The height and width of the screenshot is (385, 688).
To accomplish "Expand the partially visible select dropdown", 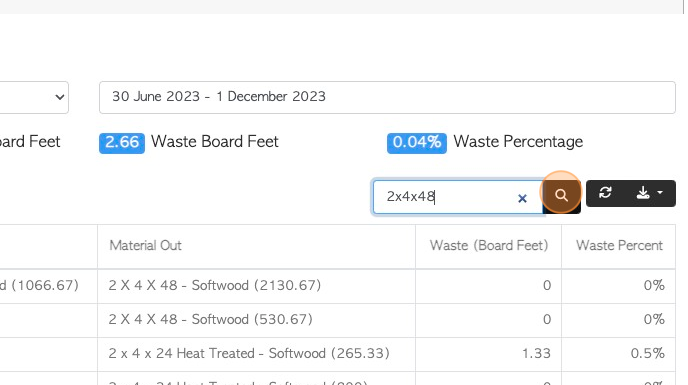I will (x=34, y=97).
